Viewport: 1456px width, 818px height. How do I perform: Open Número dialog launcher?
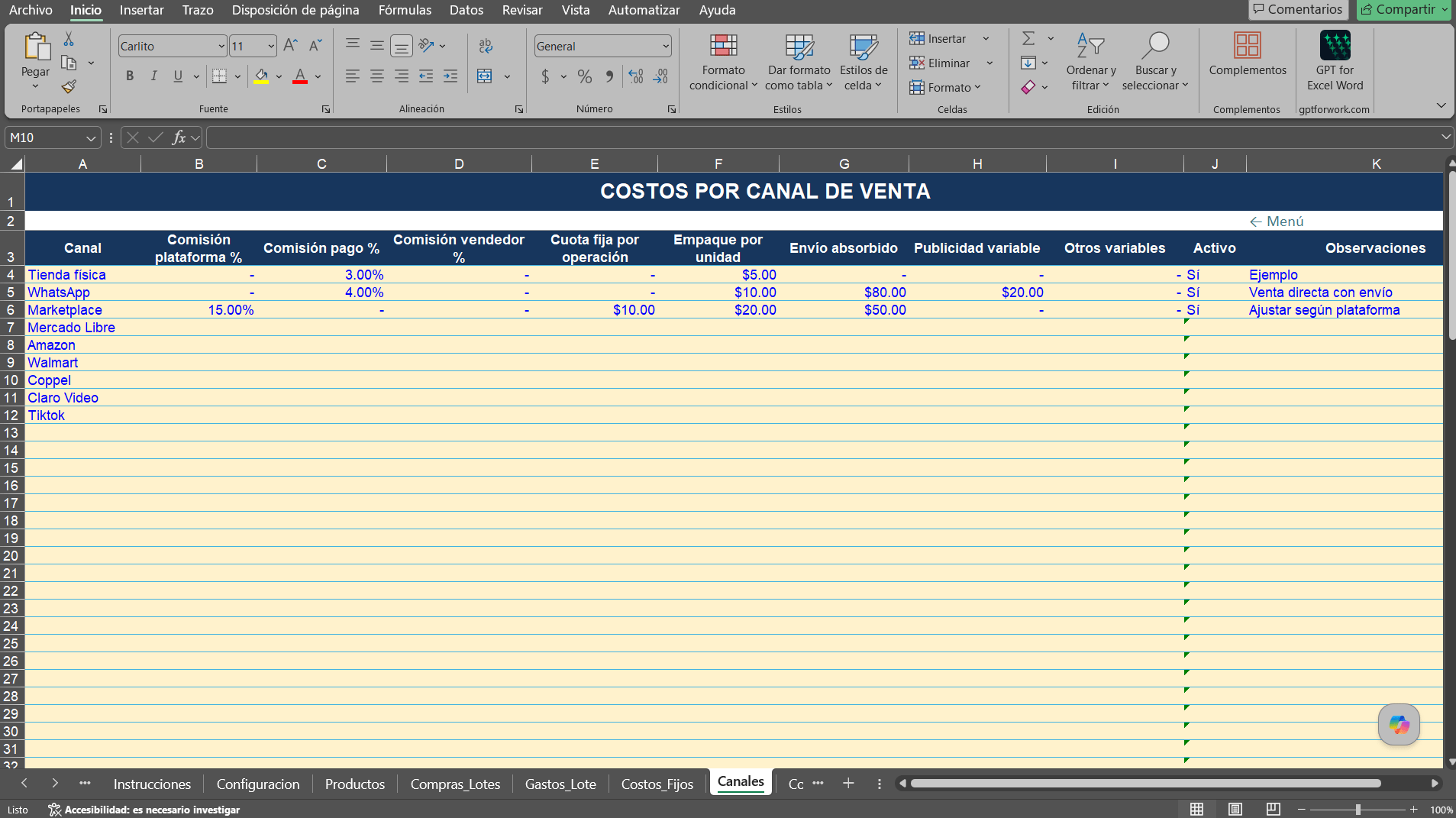pos(672,109)
